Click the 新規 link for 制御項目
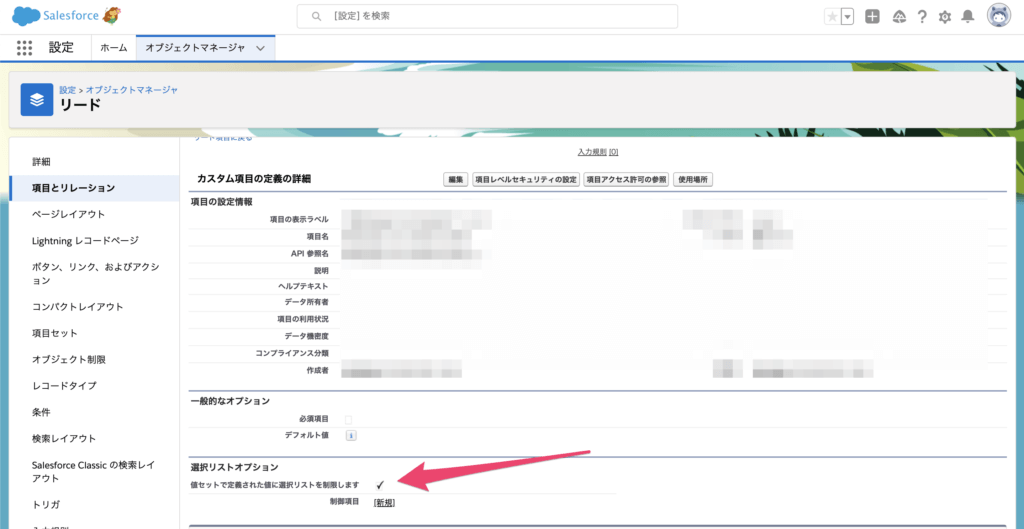 coord(384,502)
